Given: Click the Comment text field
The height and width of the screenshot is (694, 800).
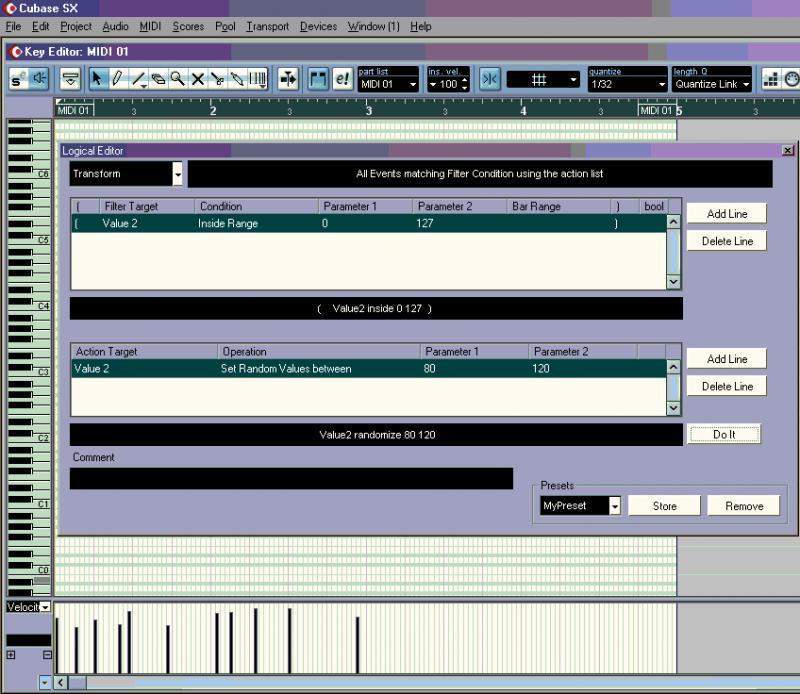Looking at the screenshot, I should [x=291, y=479].
